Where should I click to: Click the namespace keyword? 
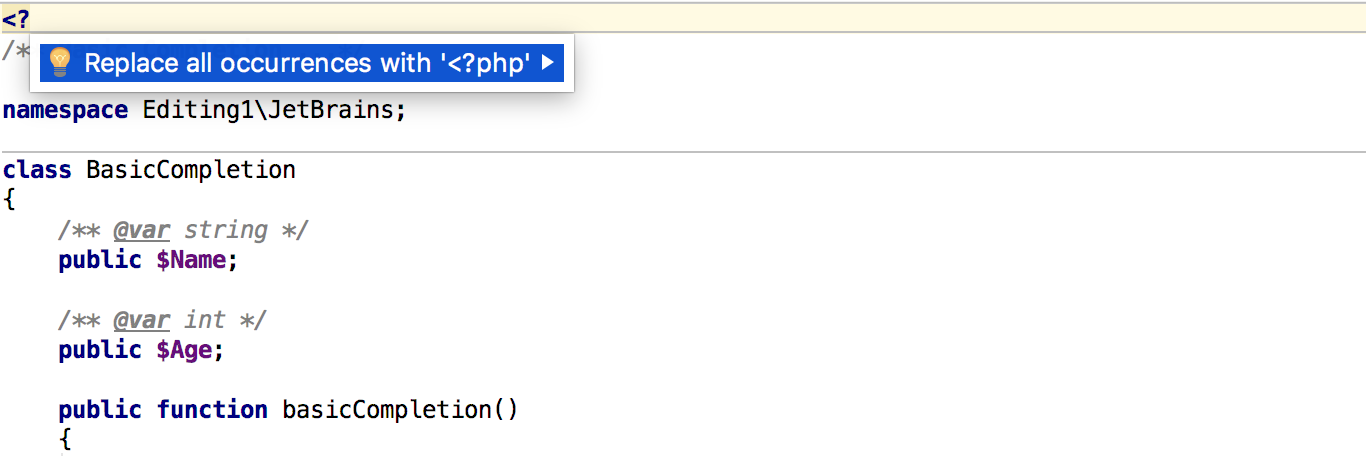pyautogui.click(x=65, y=110)
